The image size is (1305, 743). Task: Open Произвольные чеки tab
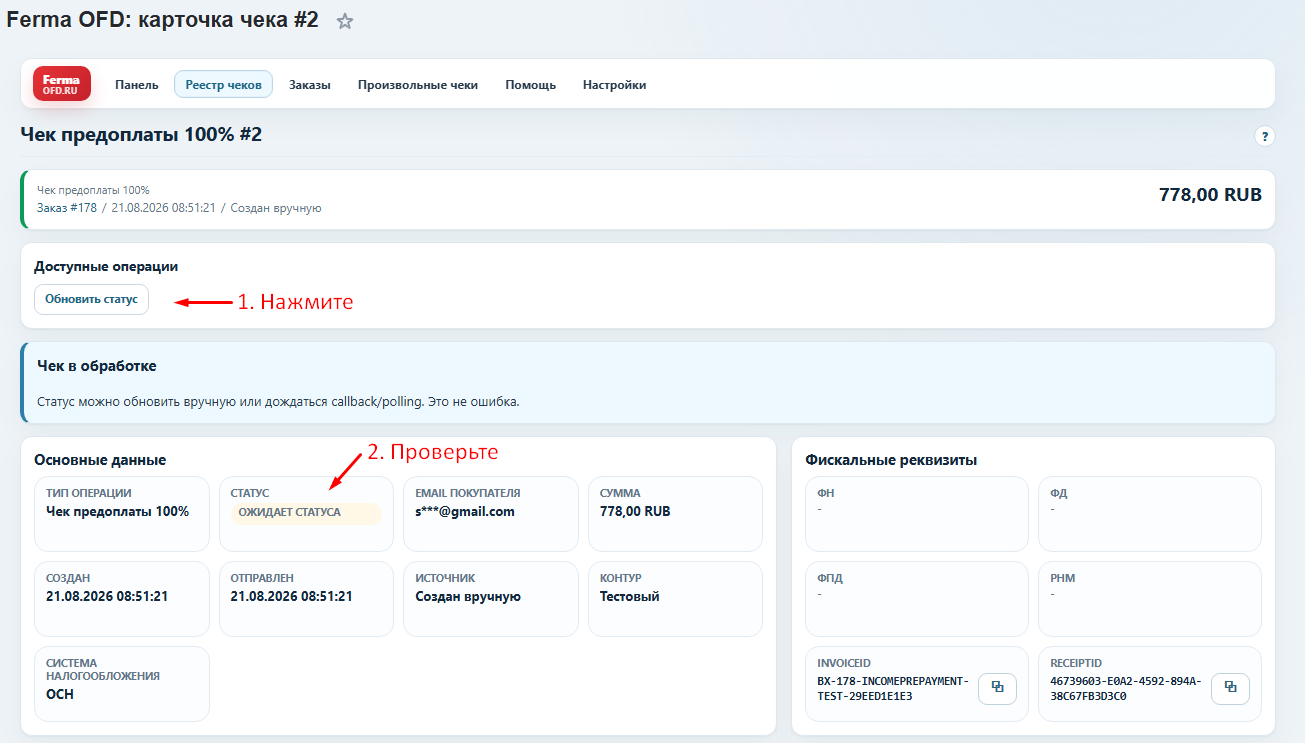click(x=418, y=85)
